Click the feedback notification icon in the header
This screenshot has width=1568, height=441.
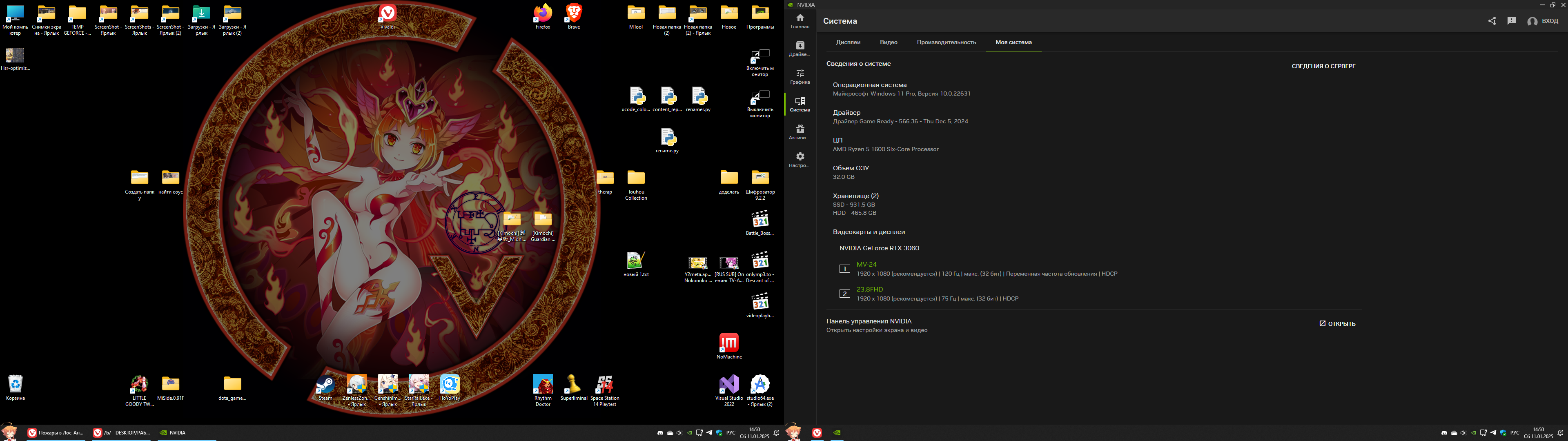coord(1511,21)
